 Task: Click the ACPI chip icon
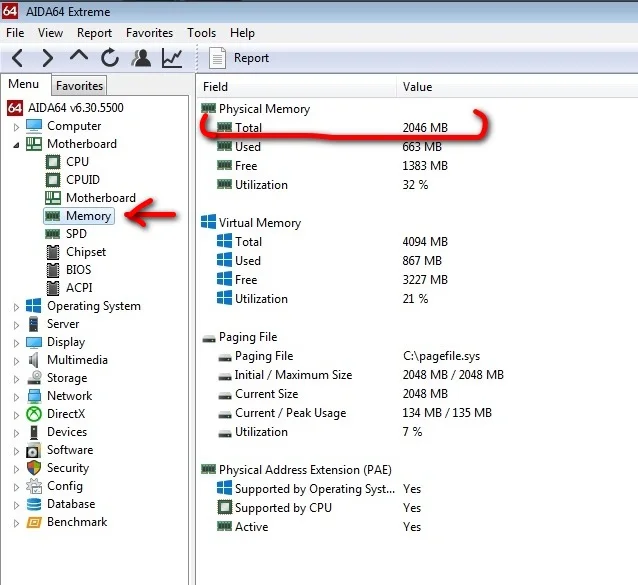(53, 288)
